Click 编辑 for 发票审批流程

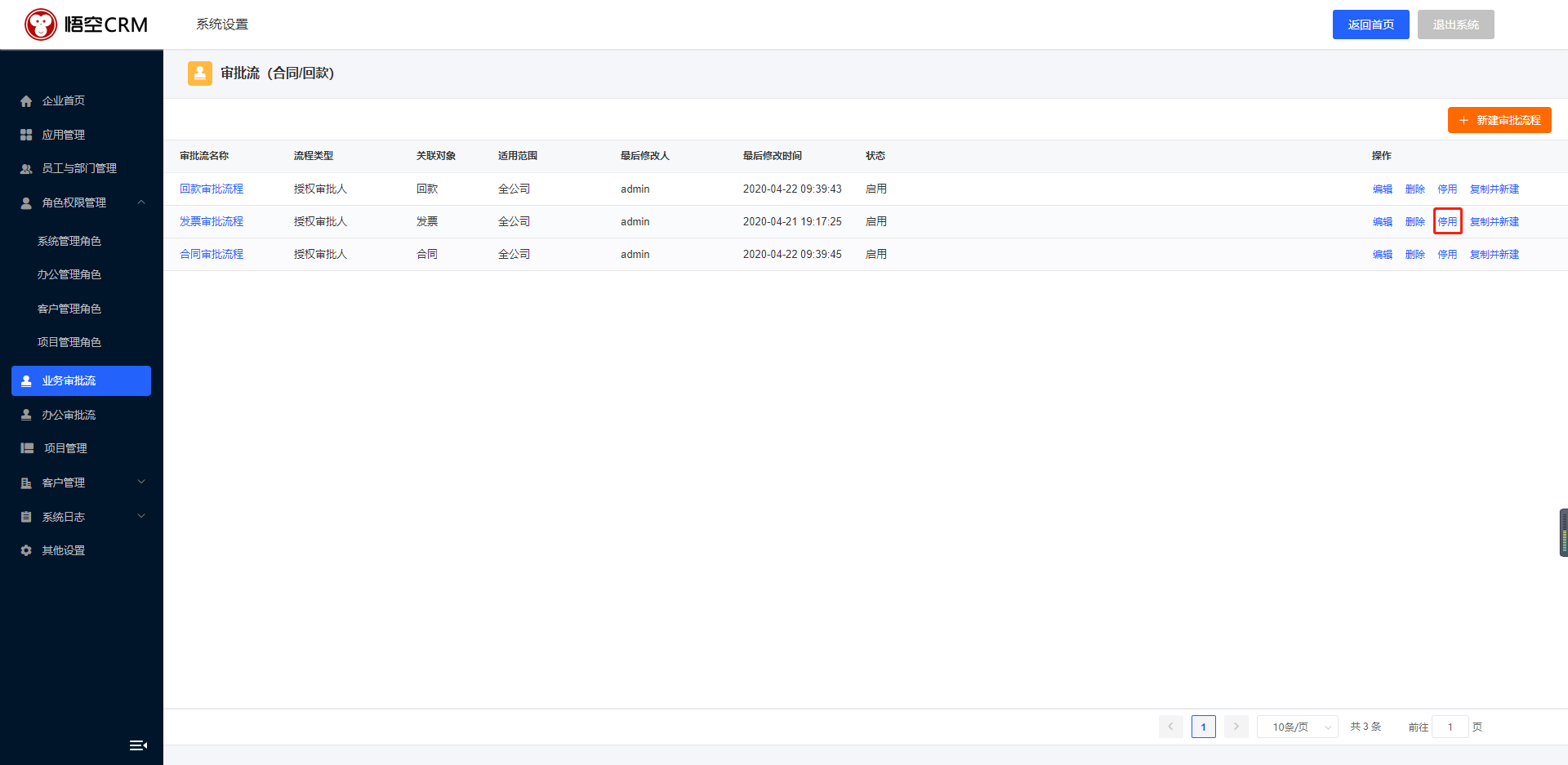pyautogui.click(x=1383, y=221)
